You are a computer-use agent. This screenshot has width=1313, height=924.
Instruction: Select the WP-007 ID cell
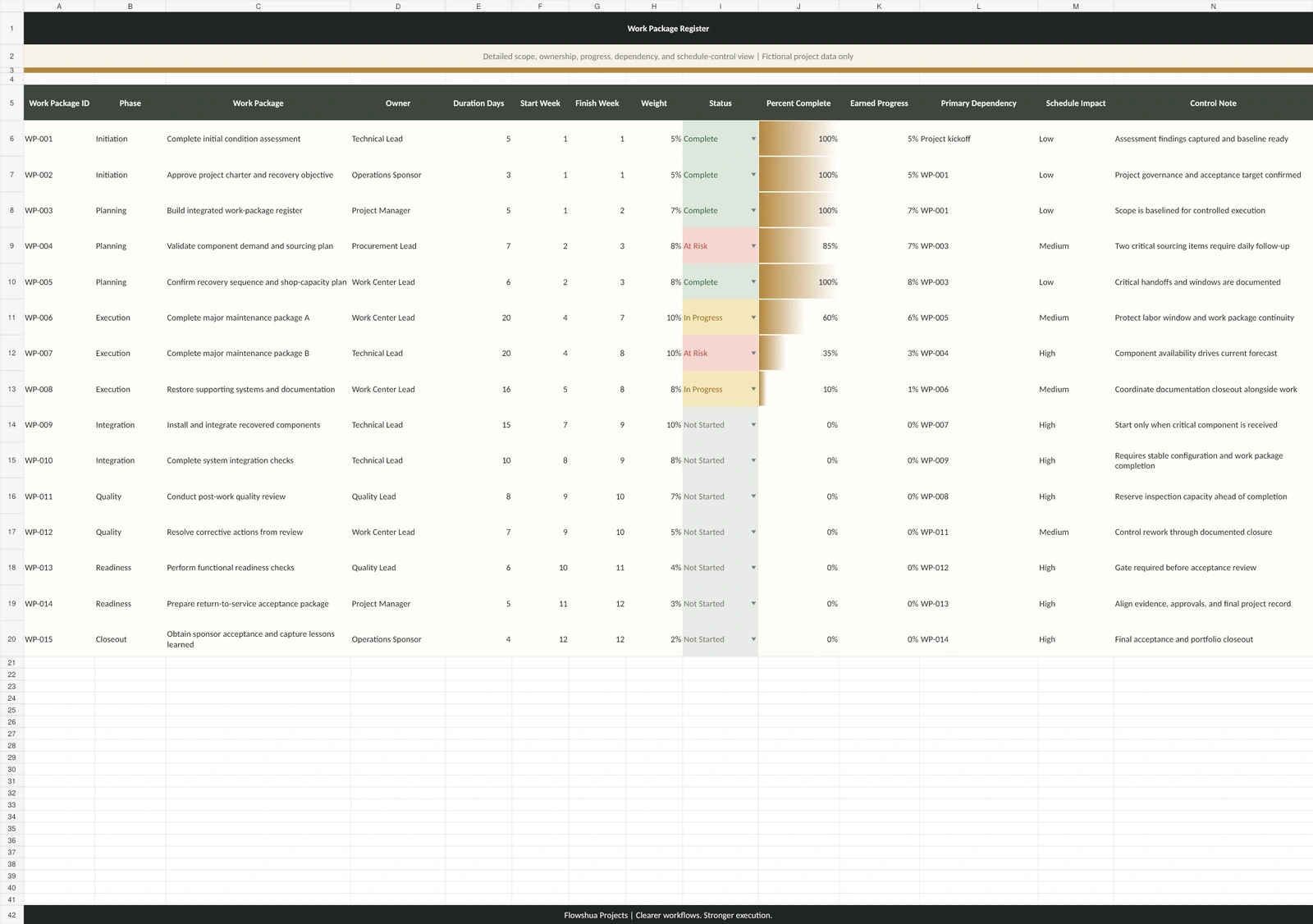(59, 354)
